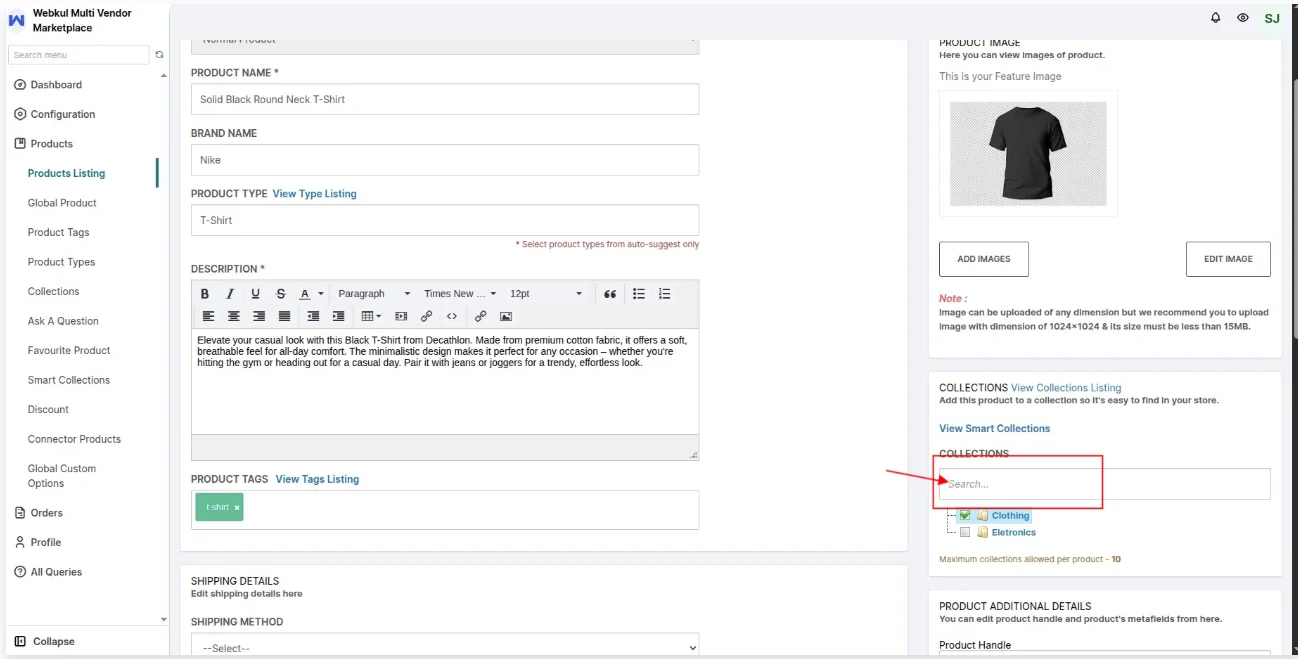Align description text right
Viewport: 1298px width, 659px height.
[259, 316]
